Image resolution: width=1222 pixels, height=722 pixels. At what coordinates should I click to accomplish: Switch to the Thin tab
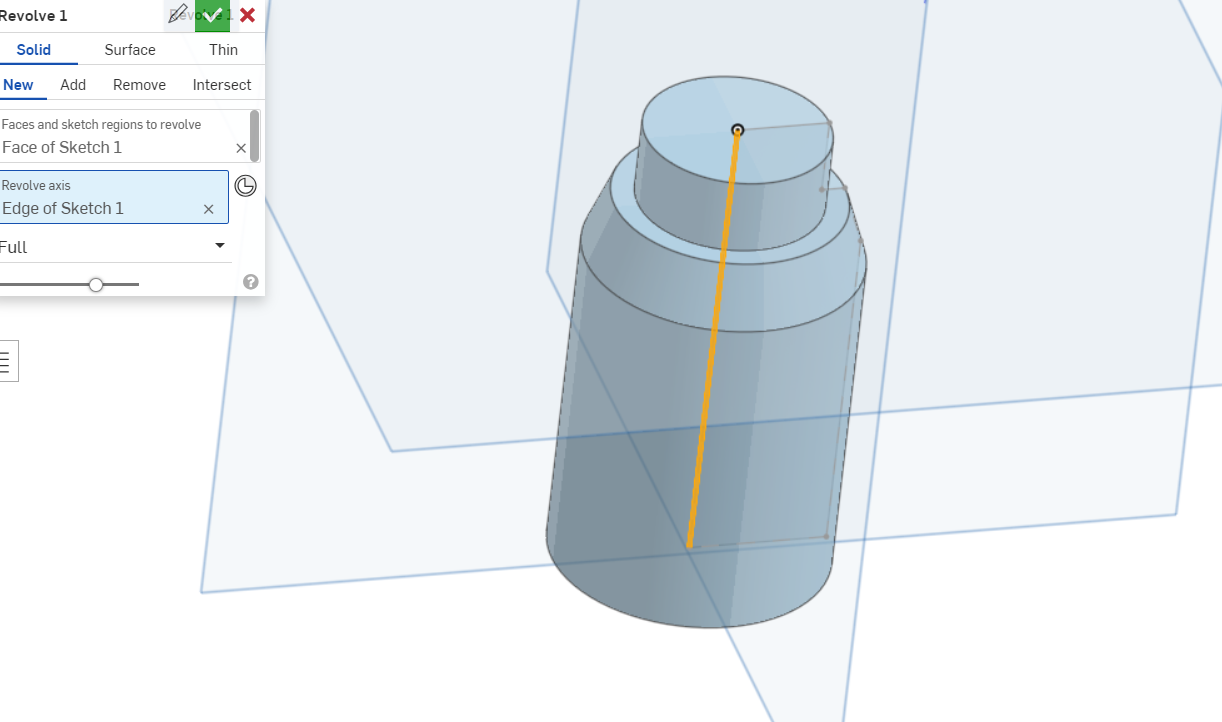[x=223, y=50]
